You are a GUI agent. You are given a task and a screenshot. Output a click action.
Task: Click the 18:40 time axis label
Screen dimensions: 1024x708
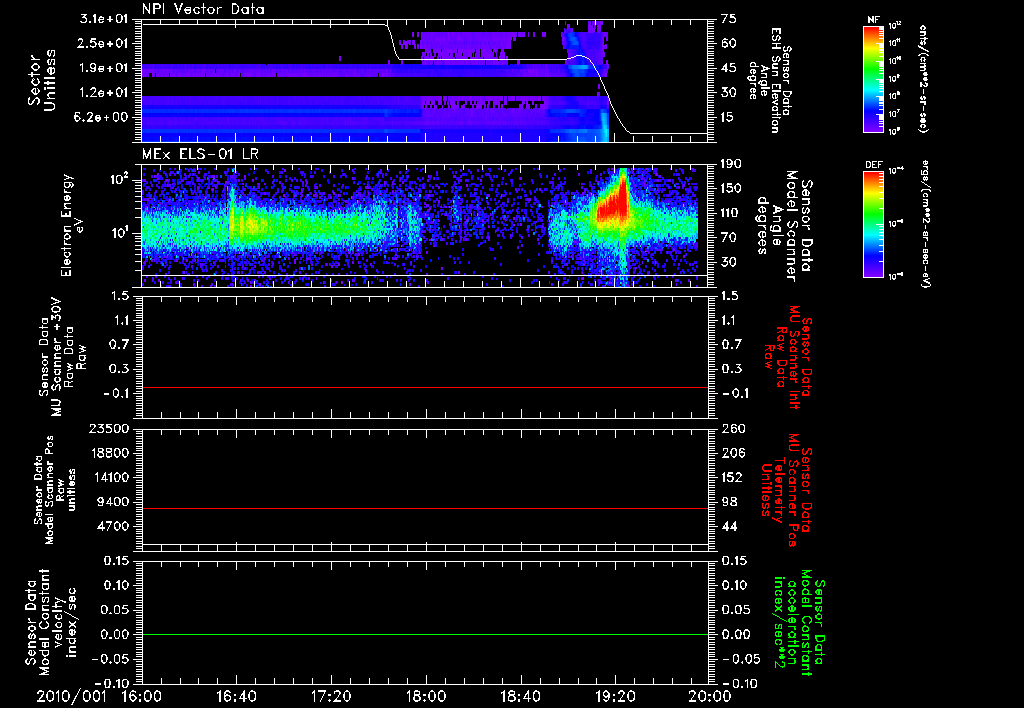click(520, 696)
